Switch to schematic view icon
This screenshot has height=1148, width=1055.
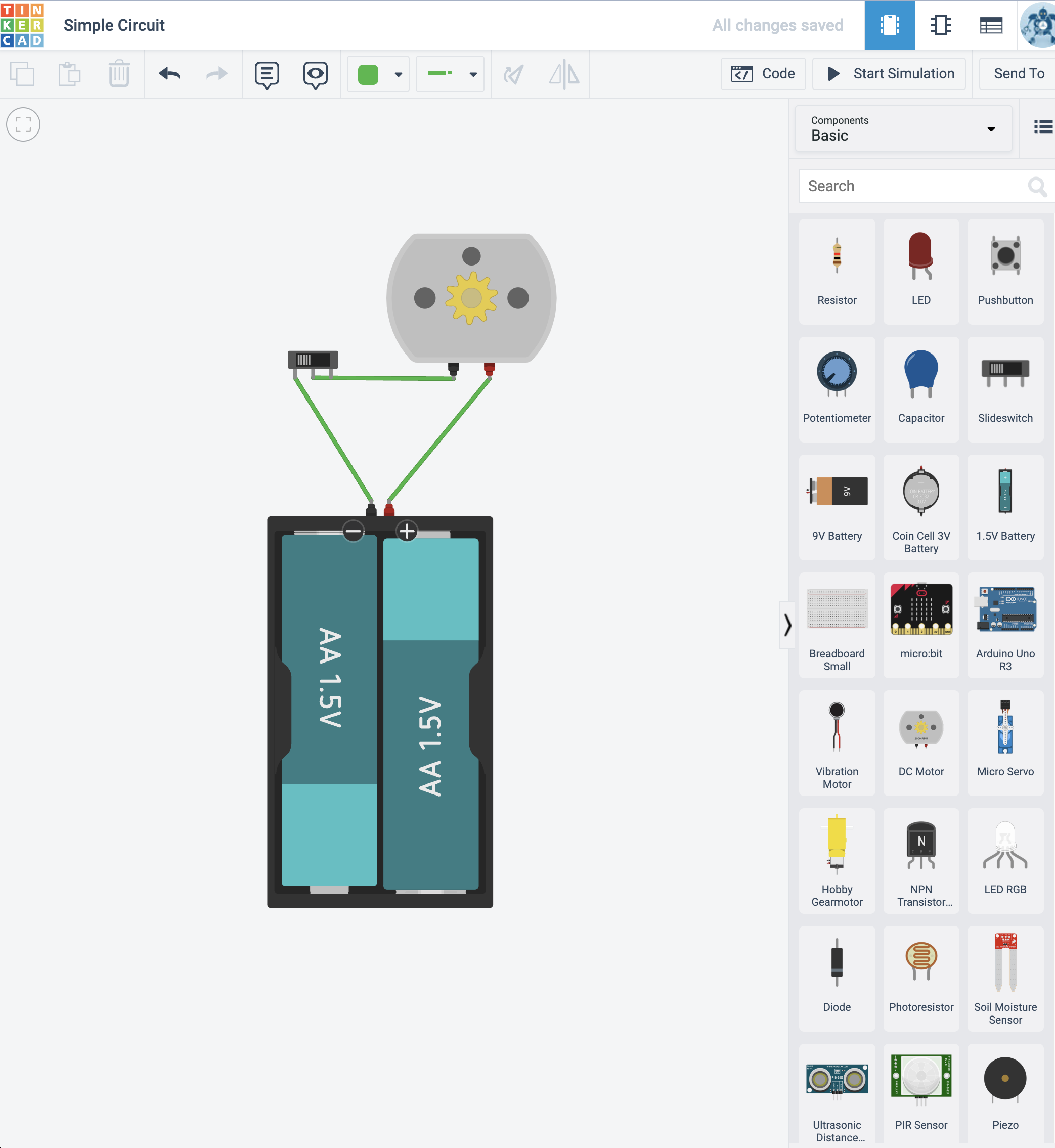point(940,25)
